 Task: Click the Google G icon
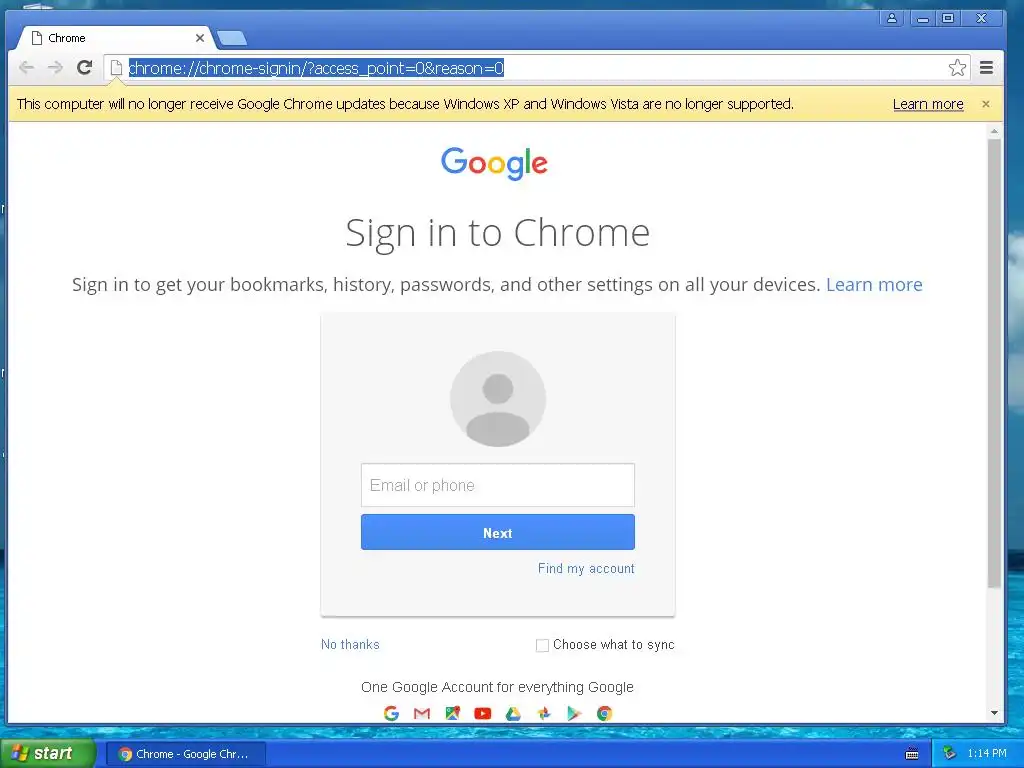click(x=391, y=713)
